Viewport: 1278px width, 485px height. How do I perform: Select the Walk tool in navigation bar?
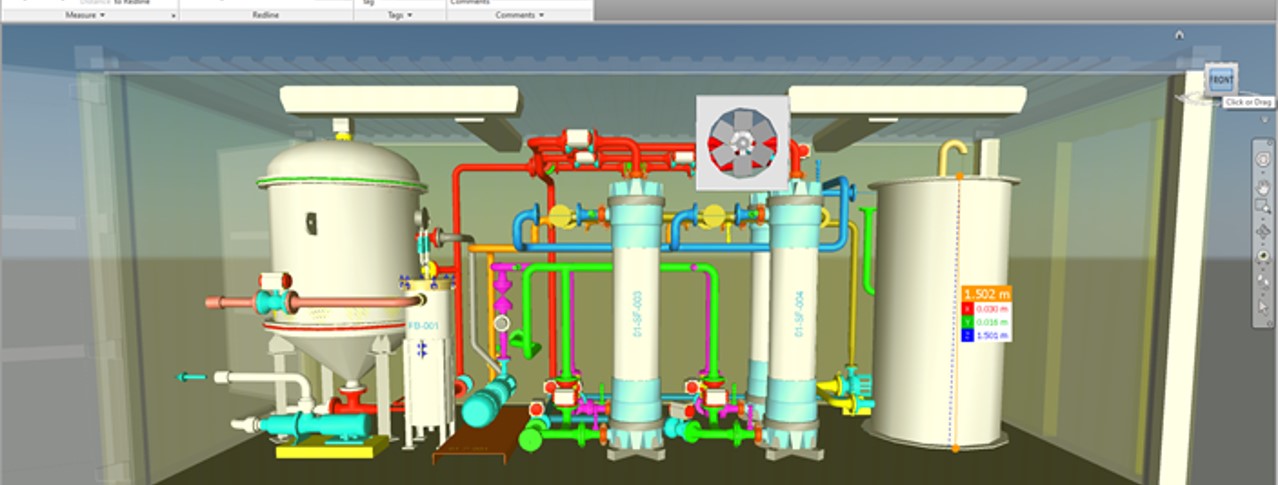[x=1263, y=280]
